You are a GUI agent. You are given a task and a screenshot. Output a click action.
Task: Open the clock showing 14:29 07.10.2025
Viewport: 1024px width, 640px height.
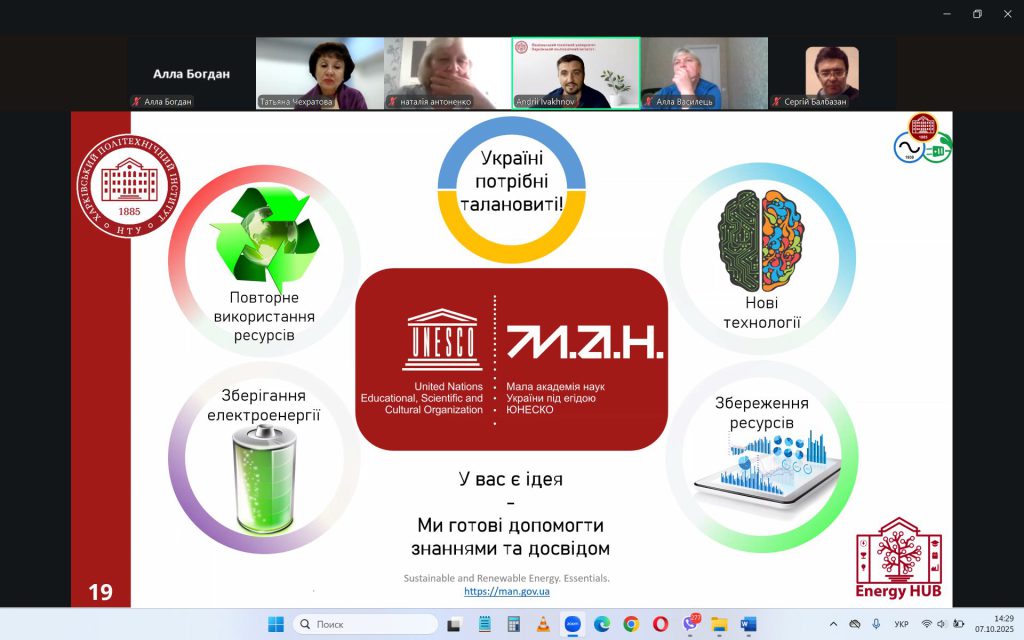(x=995, y=624)
